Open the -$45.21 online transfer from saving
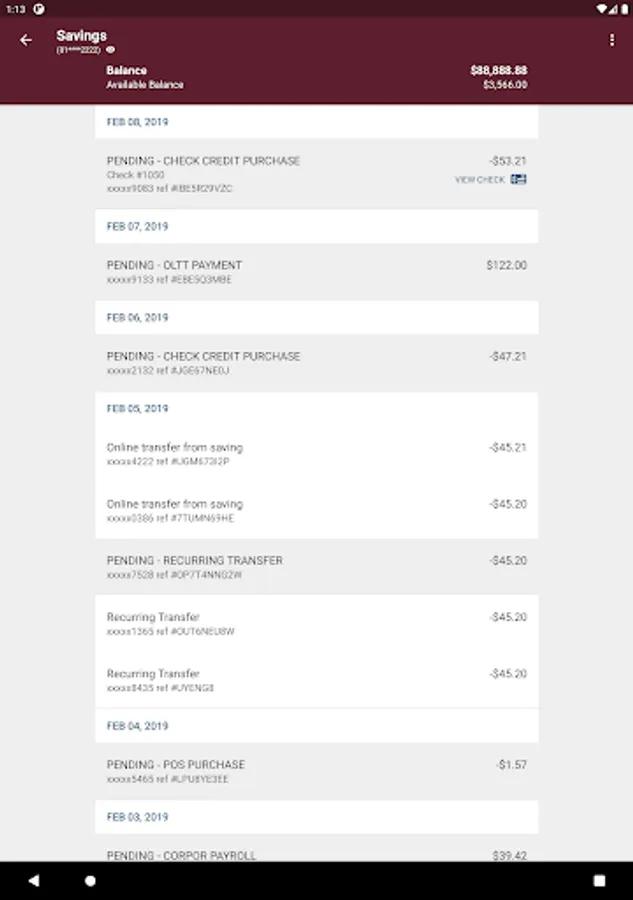 [316, 454]
